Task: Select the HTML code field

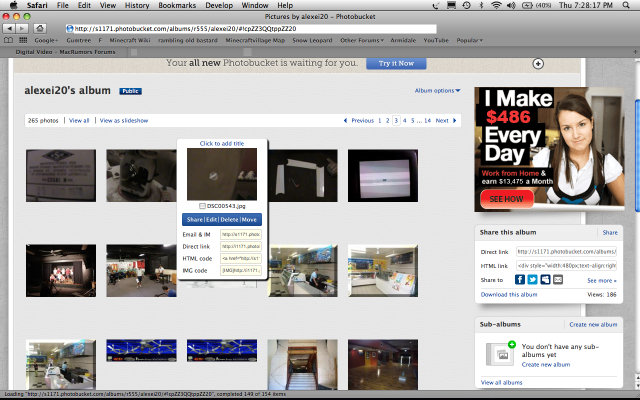Action: point(241,258)
